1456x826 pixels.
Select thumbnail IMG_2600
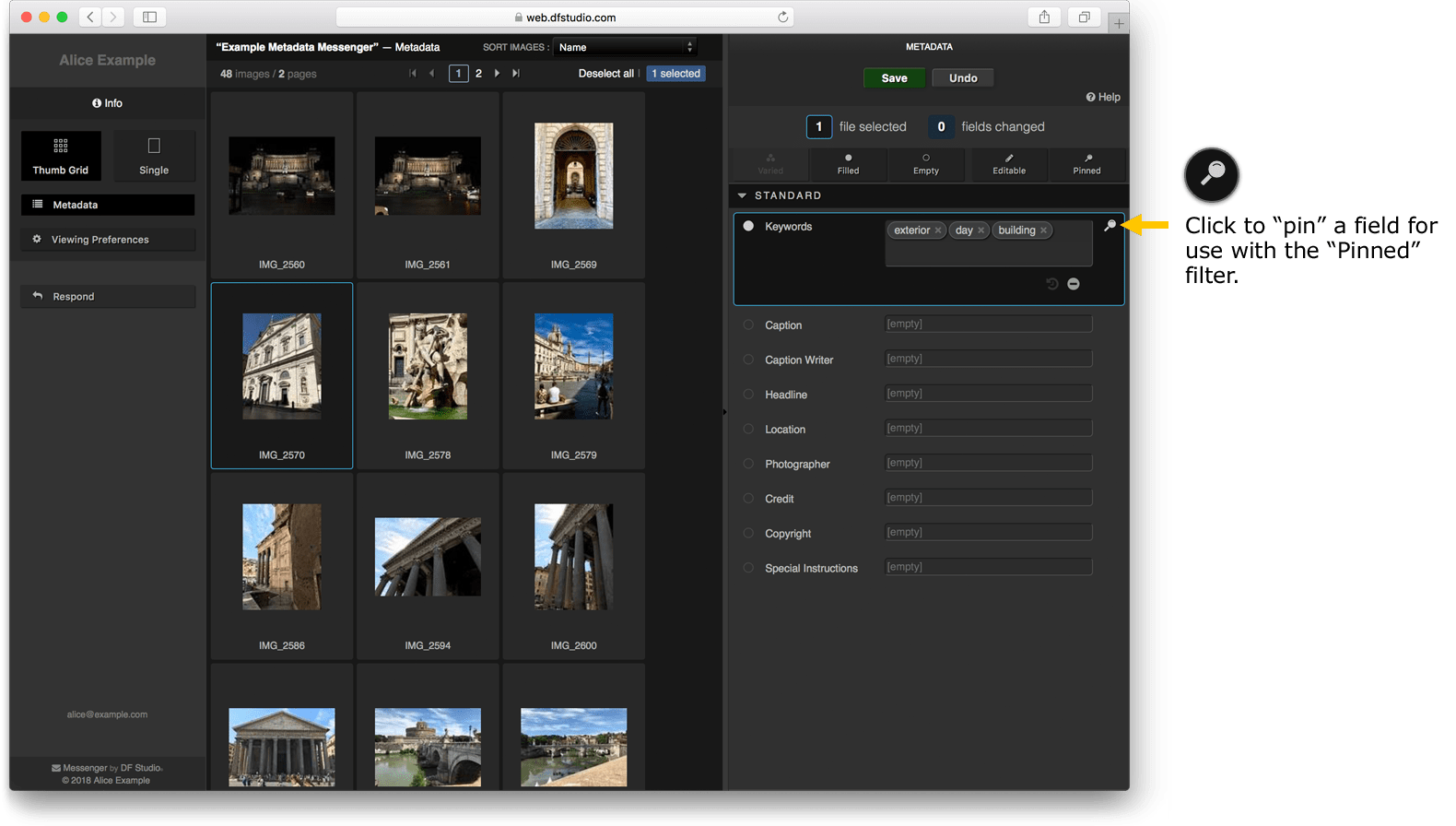[573, 566]
